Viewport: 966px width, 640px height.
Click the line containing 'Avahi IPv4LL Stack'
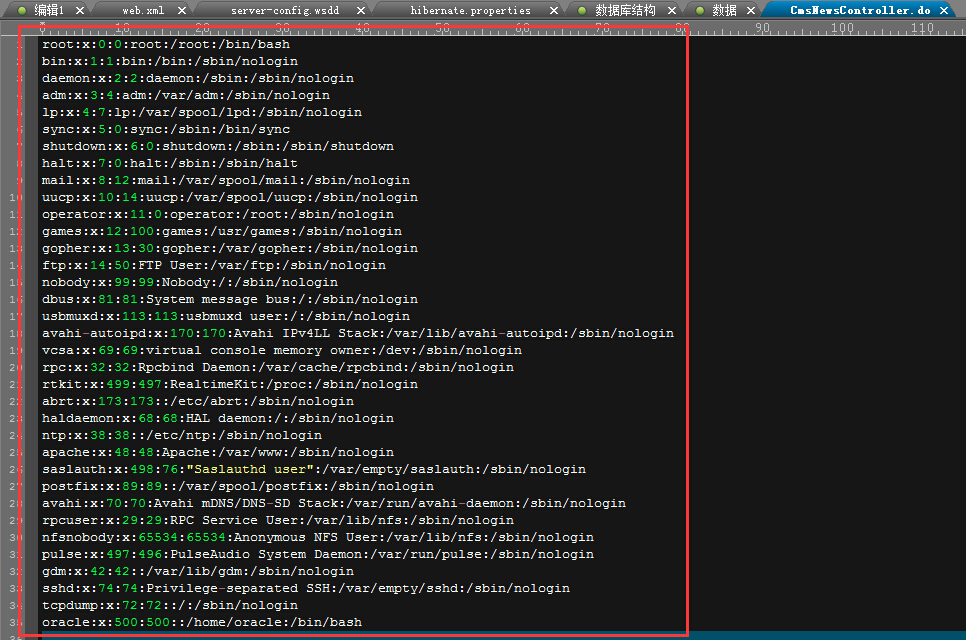(x=358, y=333)
